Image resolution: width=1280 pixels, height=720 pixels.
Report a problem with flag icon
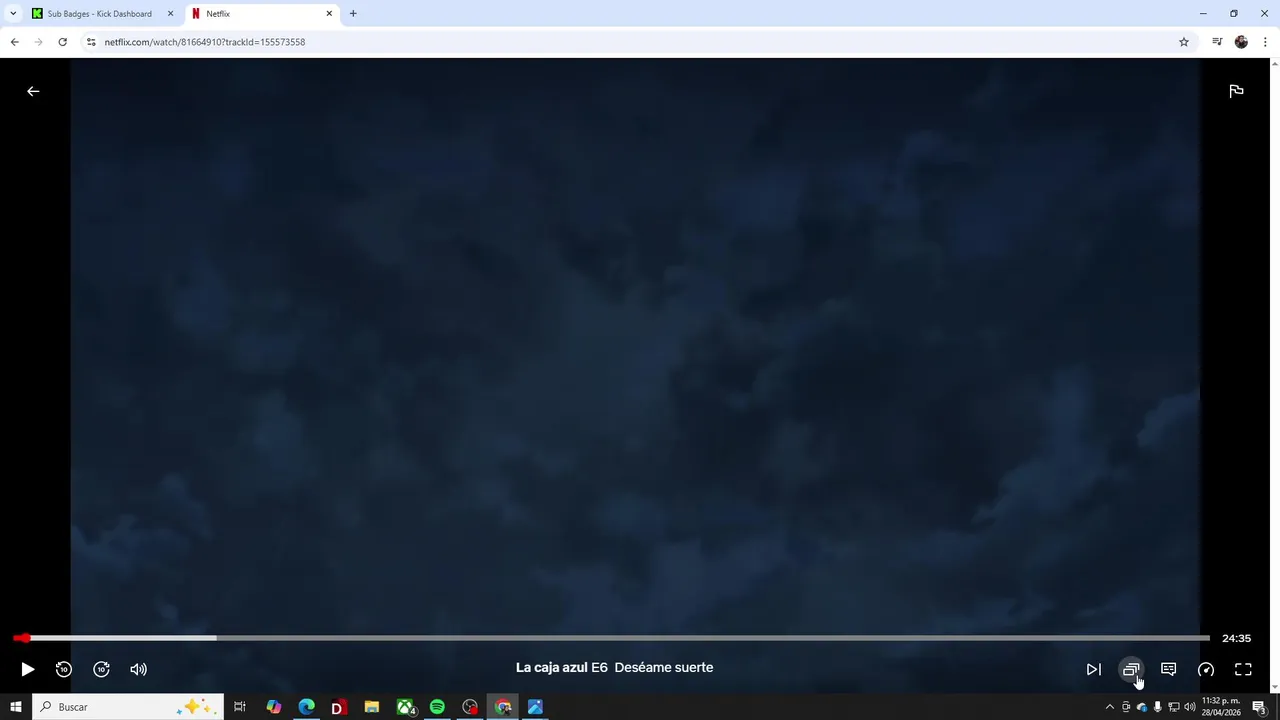pyautogui.click(x=1236, y=91)
